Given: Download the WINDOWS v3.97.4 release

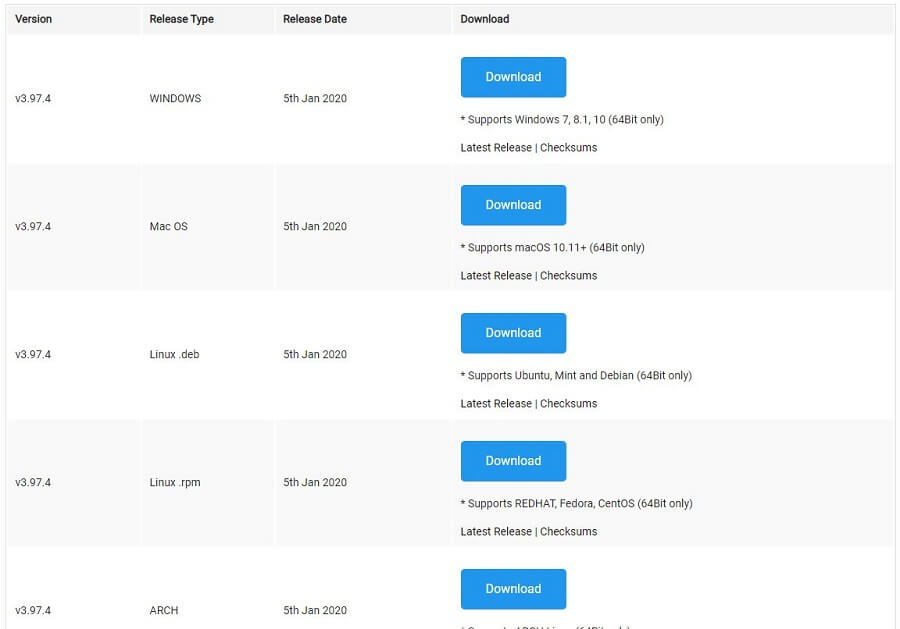Looking at the screenshot, I should (513, 77).
